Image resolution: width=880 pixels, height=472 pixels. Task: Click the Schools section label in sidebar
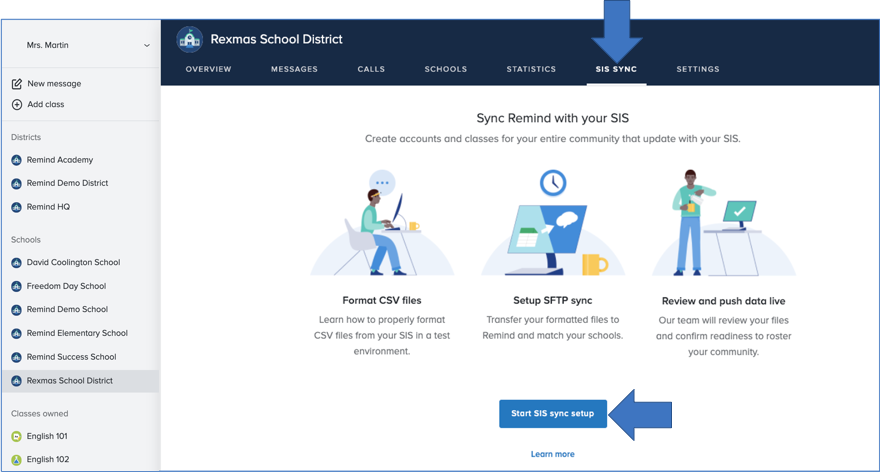[26, 240]
